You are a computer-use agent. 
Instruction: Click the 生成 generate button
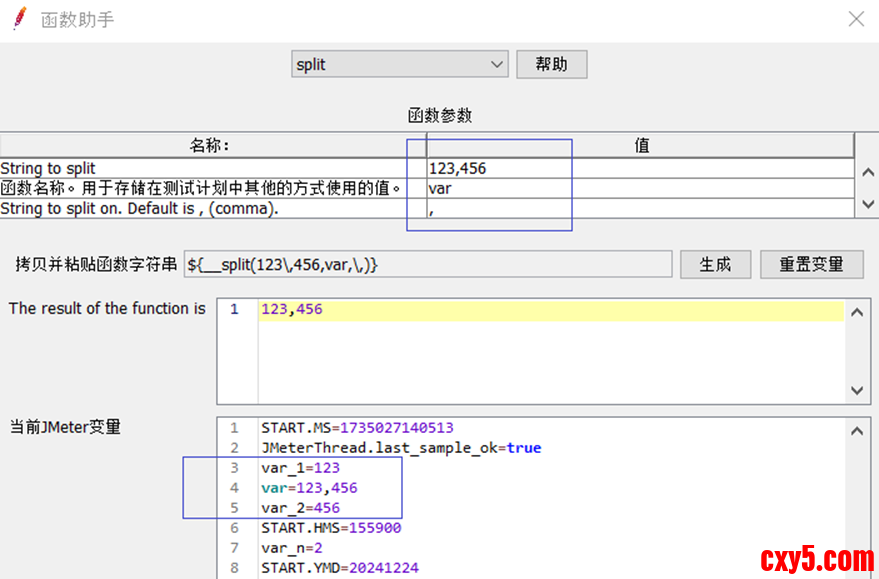coord(715,264)
